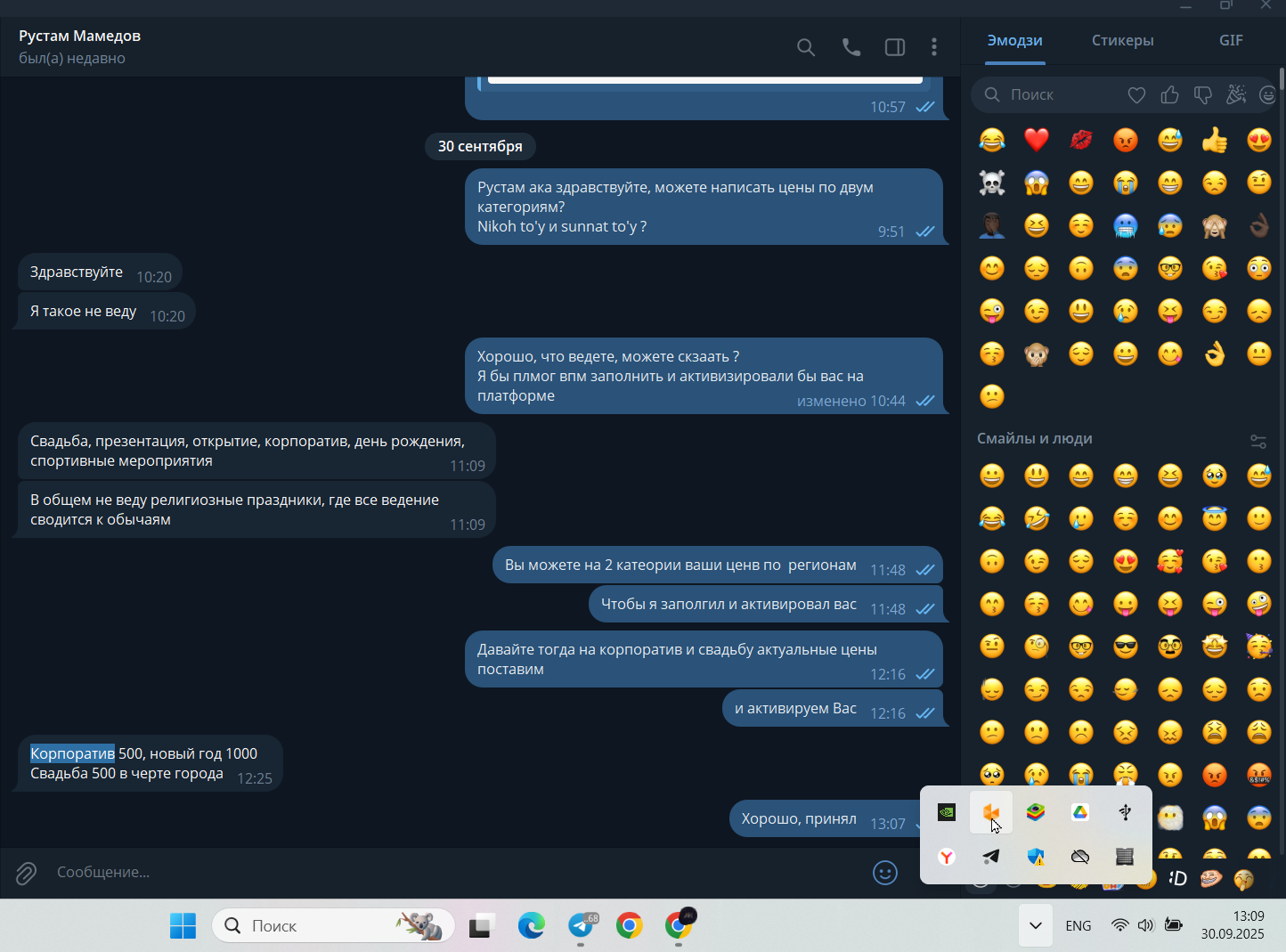Filter emoji by thumbs-up category
This screenshot has height=952, width=1286.
click(1169, 94)
